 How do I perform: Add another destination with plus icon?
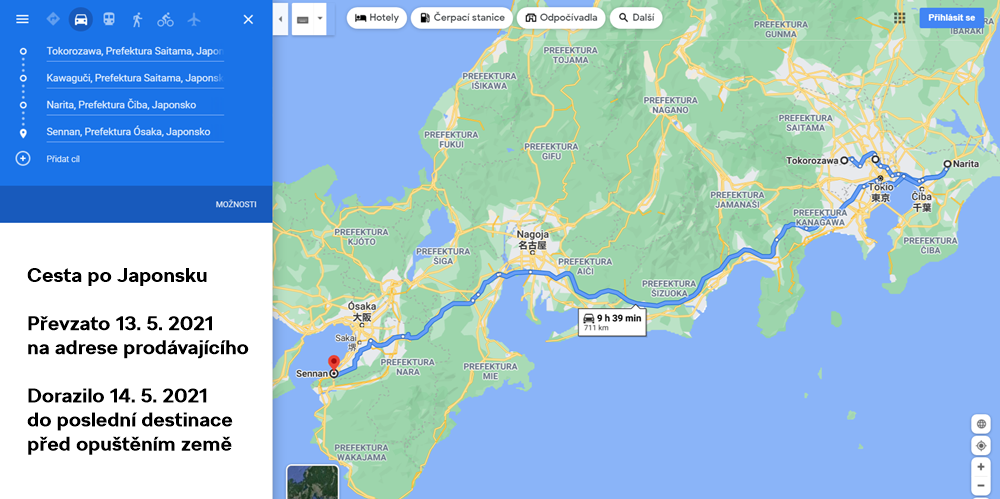coord(23,159)
